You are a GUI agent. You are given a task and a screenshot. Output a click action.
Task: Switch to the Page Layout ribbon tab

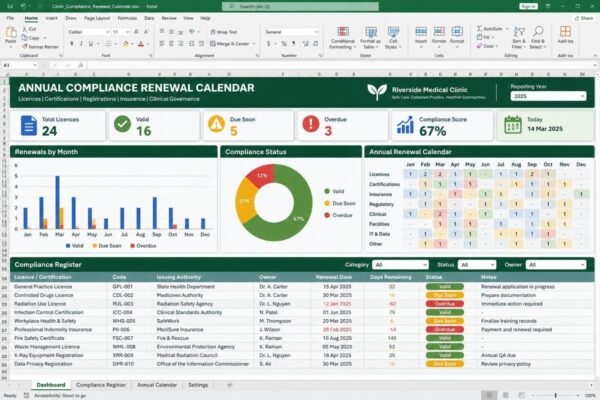tap(97, 18)
